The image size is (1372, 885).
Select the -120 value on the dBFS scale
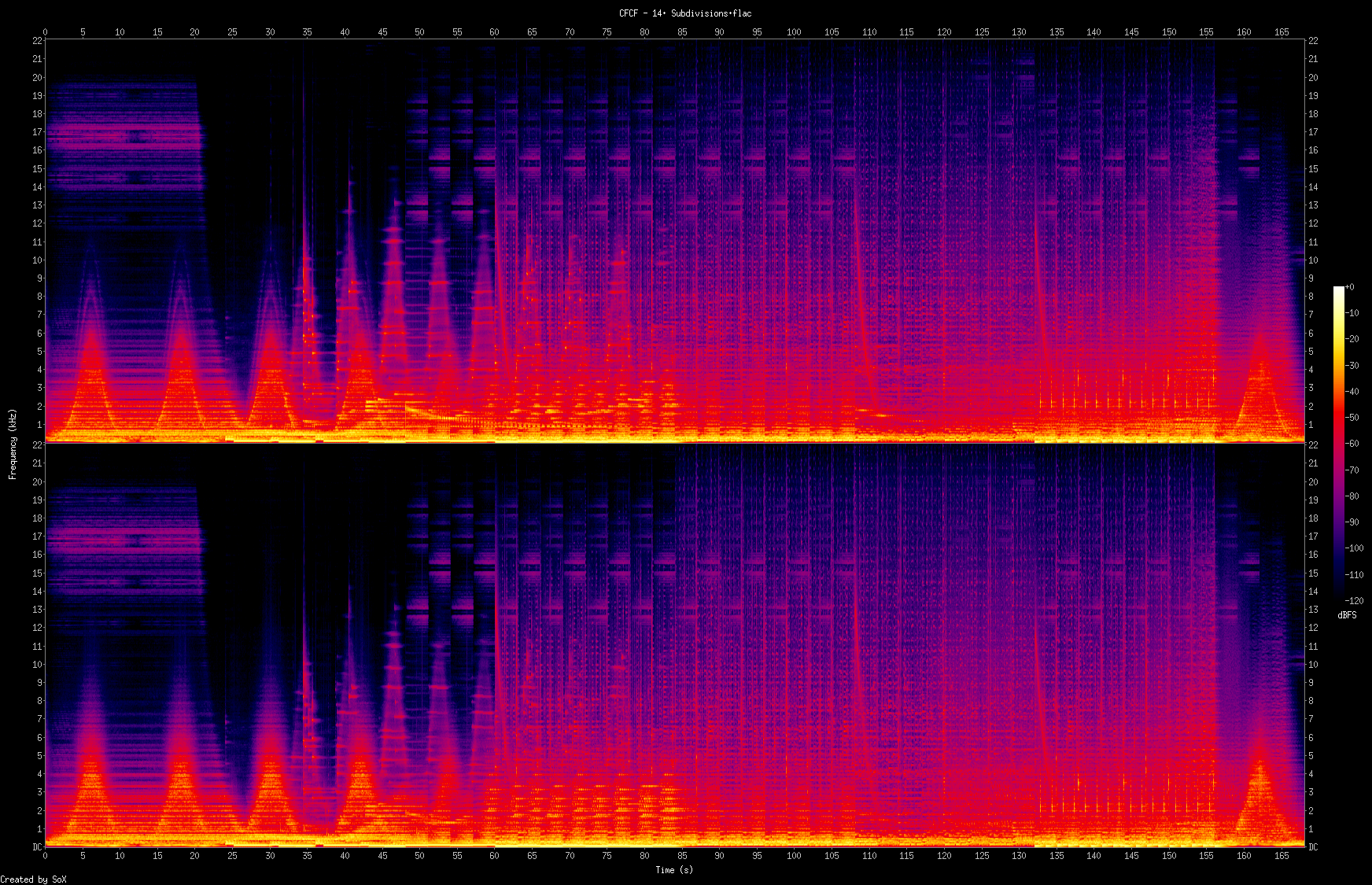pyautogui.click(x=1354, y=600)
